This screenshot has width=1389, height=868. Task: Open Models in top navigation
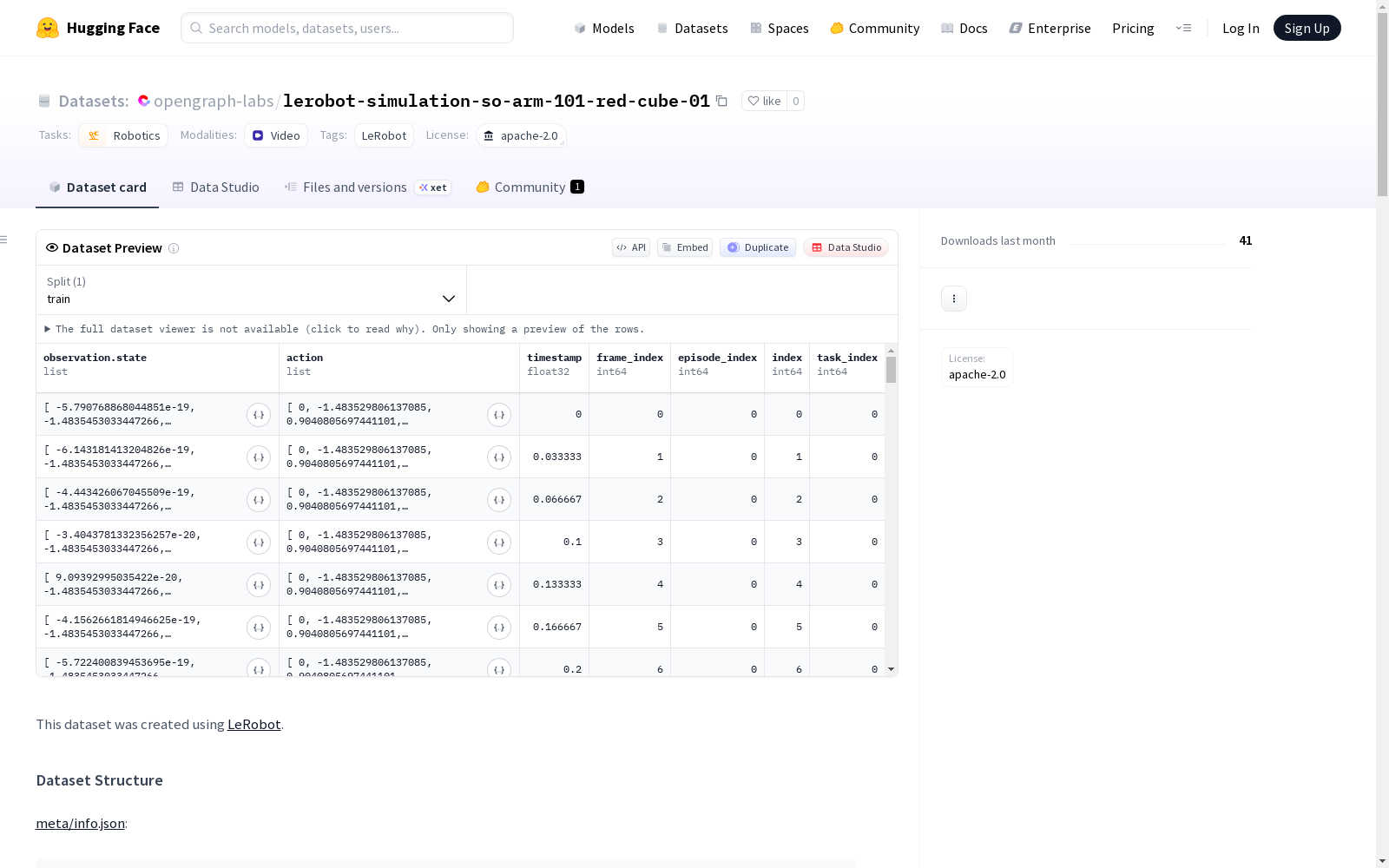[604, 28]
